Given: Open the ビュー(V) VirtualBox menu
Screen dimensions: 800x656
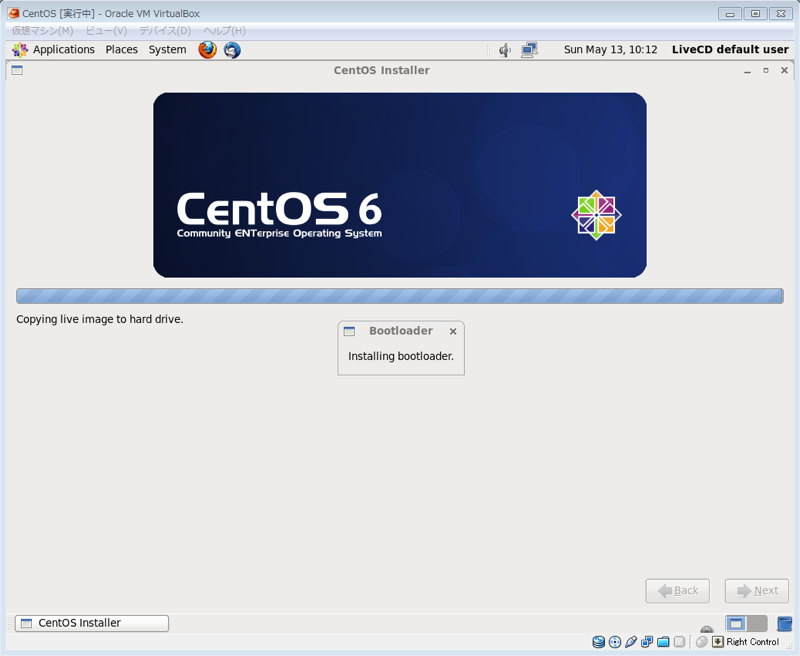Looking at the screenshot, I should point(106,31).
